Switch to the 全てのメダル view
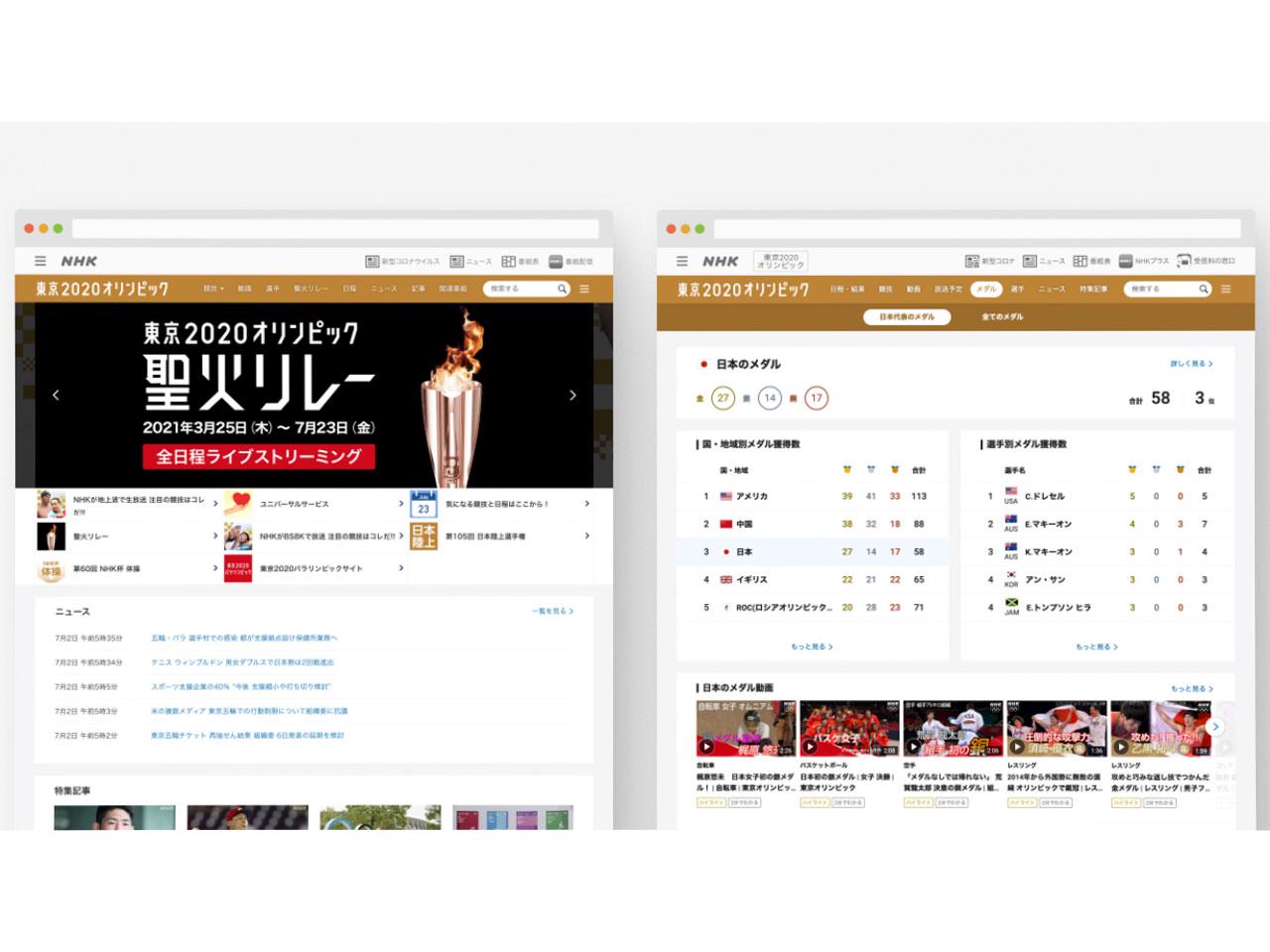 (x=1002, y=315)
